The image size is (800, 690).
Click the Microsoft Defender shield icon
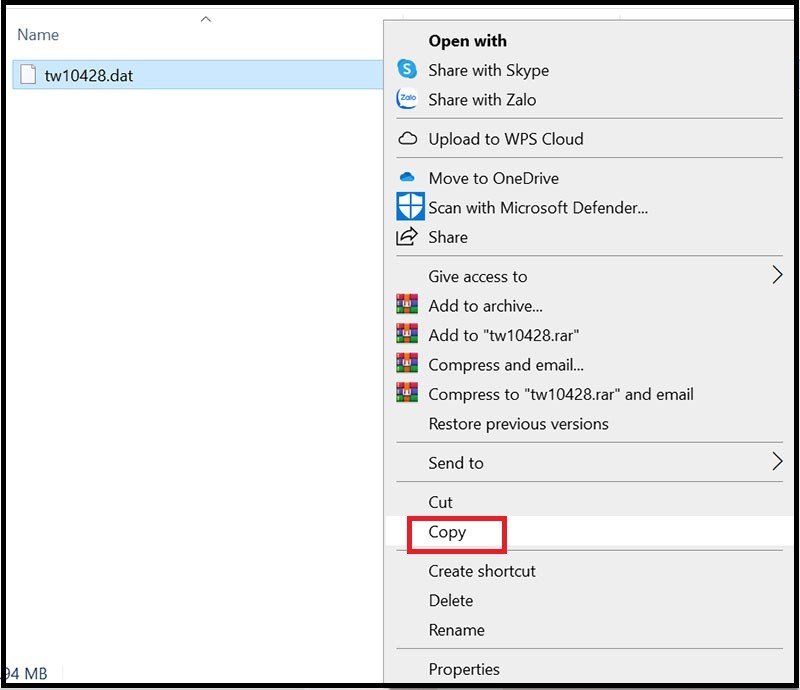410,207
